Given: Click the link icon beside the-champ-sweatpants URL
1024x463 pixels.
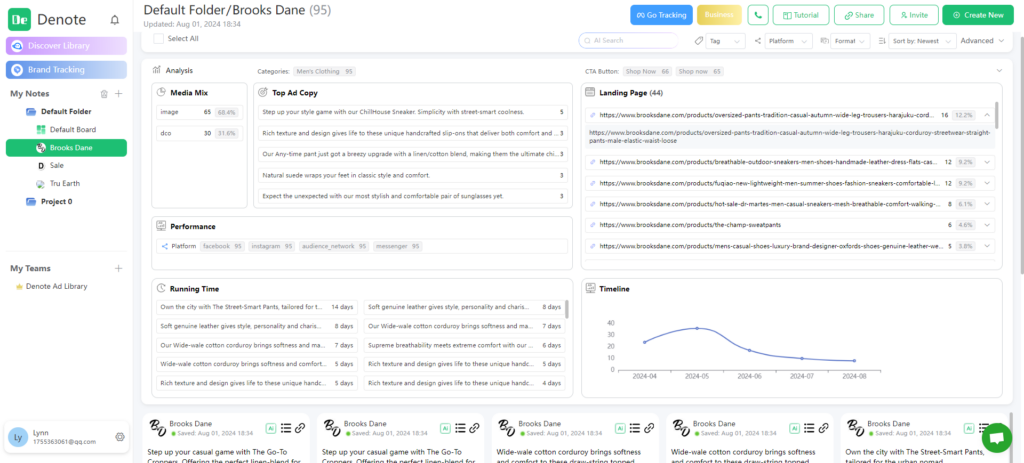Looking at the screenshot, I should click(593, 225).
